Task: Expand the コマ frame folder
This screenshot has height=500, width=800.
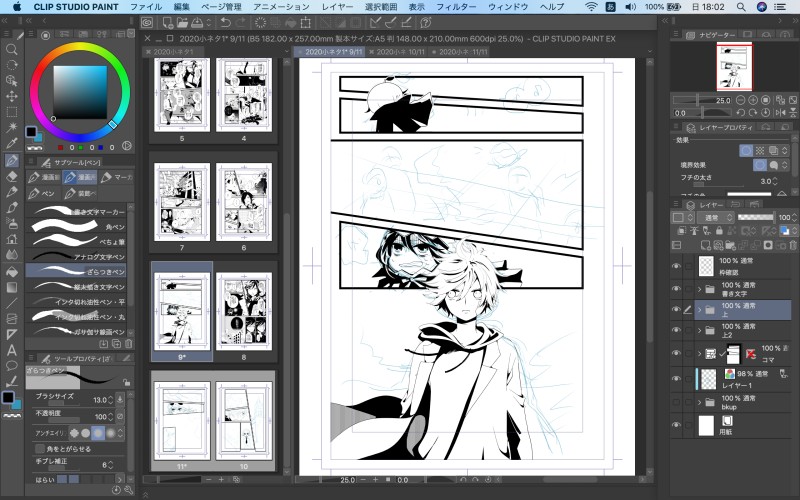Action: [x=699, y=353]
